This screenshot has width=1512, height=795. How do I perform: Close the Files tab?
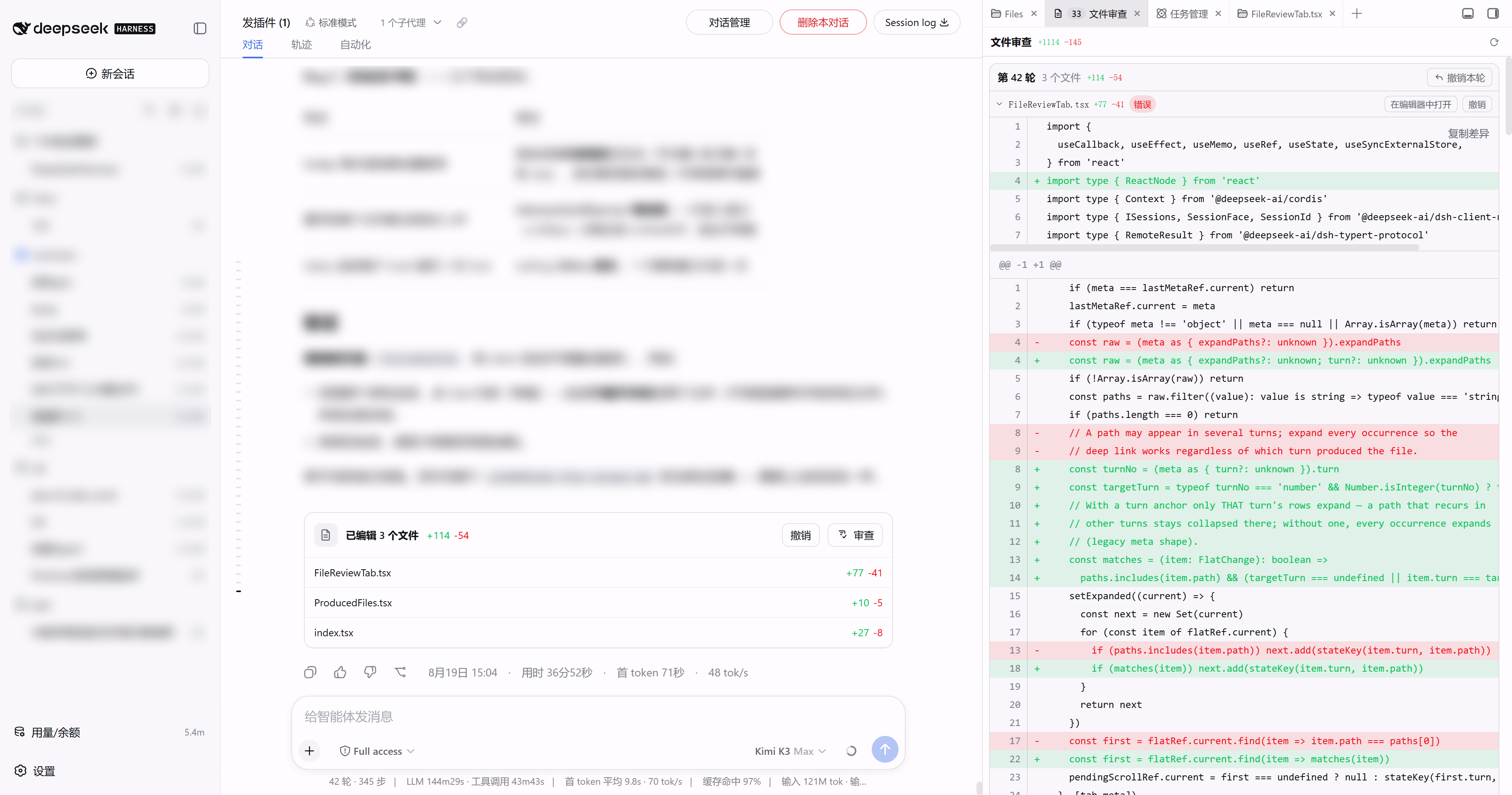click(1034, 13)
